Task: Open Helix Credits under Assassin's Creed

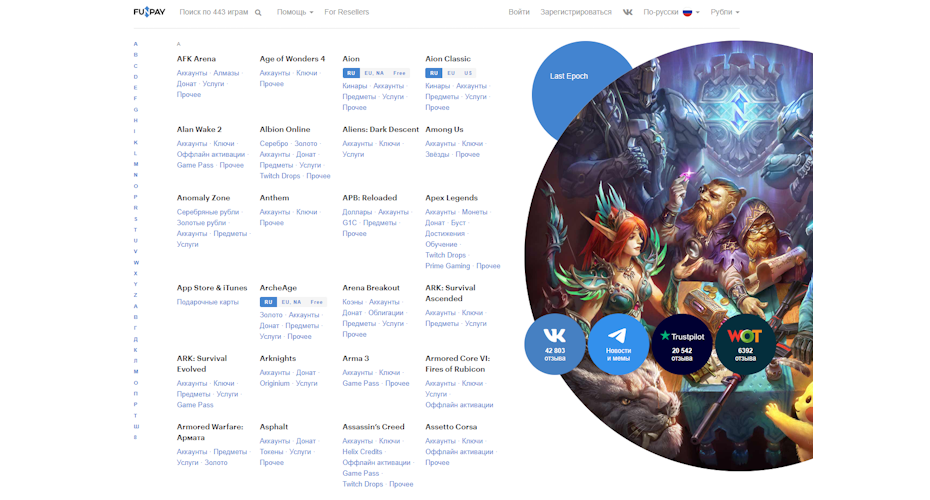Action: (362, 451)
